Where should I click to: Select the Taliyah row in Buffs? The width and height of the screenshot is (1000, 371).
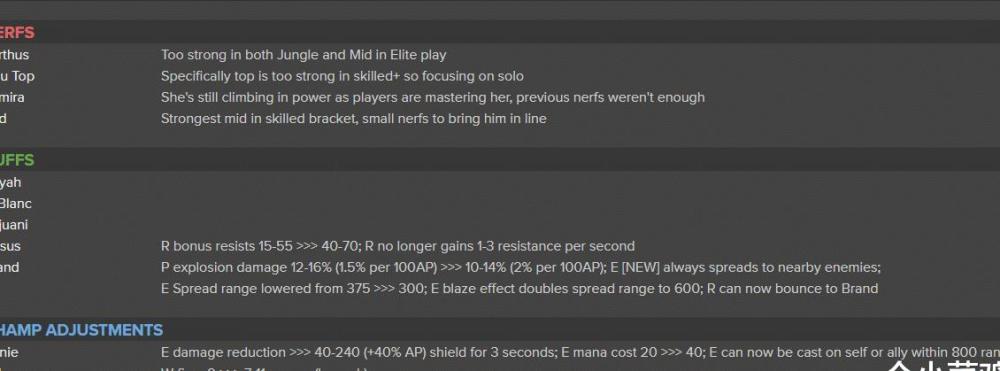[x=11, y=182]
